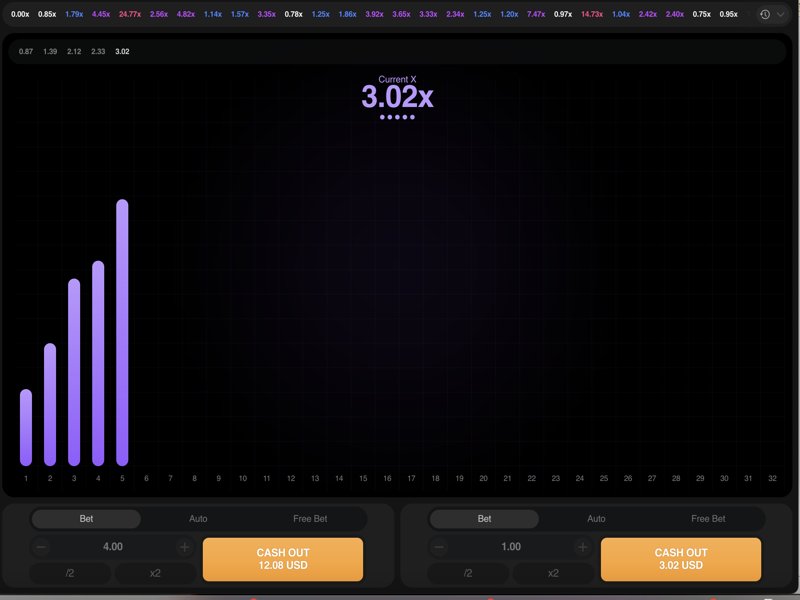Open Free Bet tab in left panel
Image resolution: width=800 pixels, height=600 pixels.
310,519
